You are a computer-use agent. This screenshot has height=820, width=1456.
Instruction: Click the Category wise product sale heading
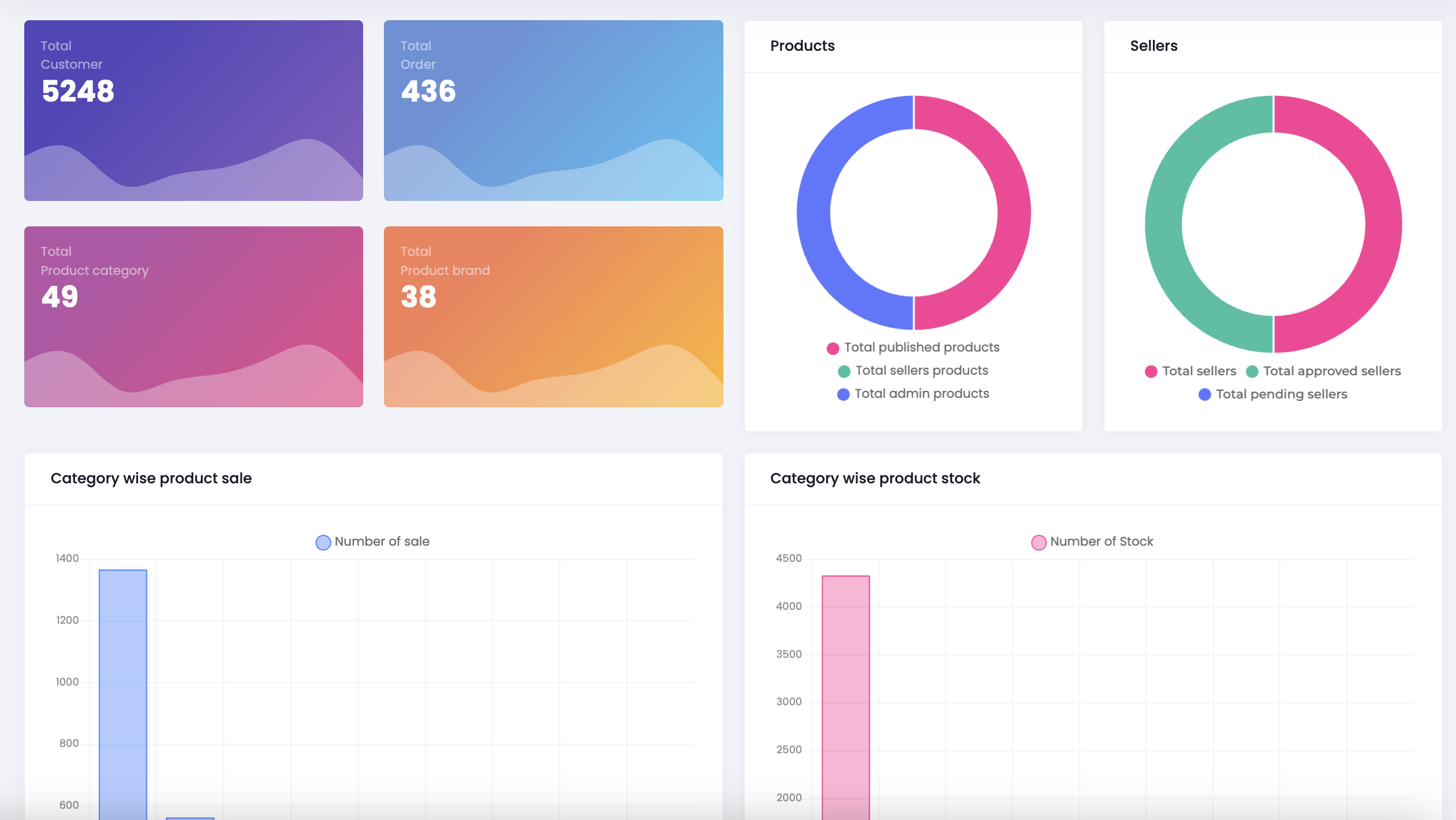pos(151,479)
